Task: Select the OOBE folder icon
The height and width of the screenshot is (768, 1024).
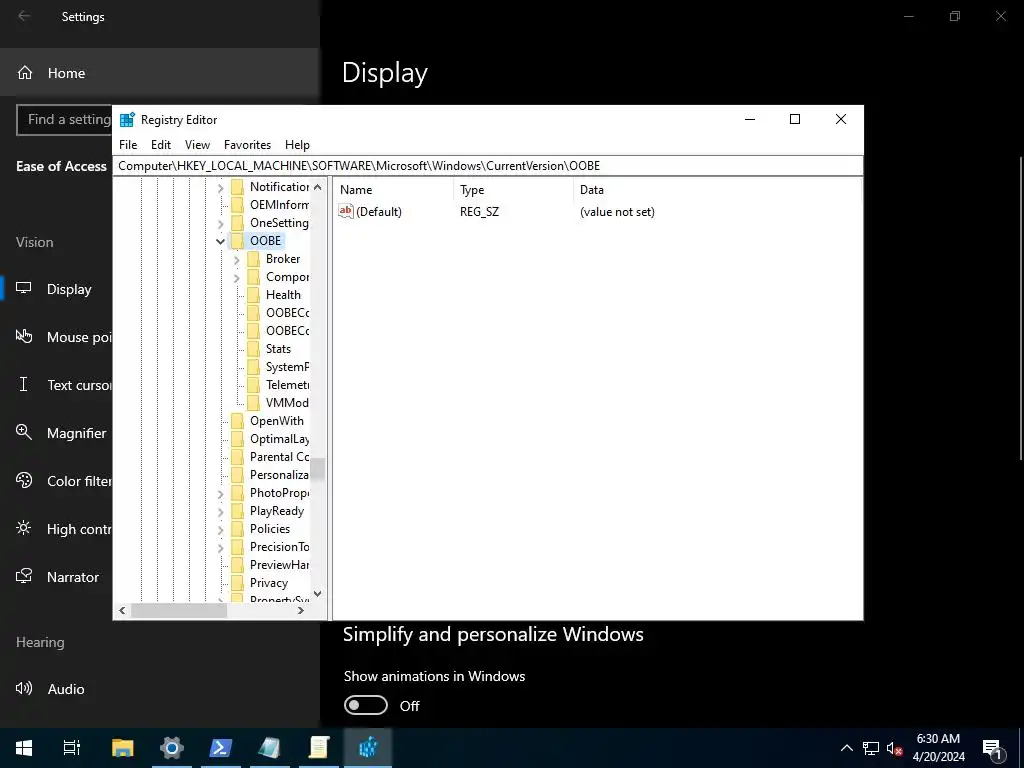Action: [238, 241]
